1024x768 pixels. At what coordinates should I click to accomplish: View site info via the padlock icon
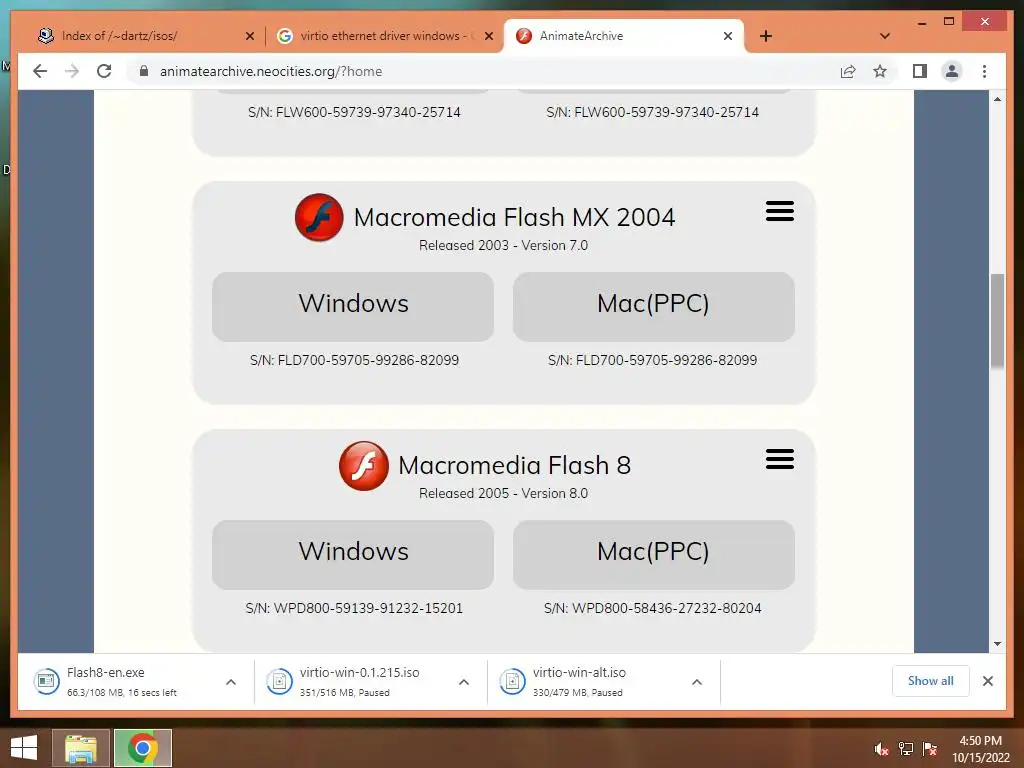(144, 71)
